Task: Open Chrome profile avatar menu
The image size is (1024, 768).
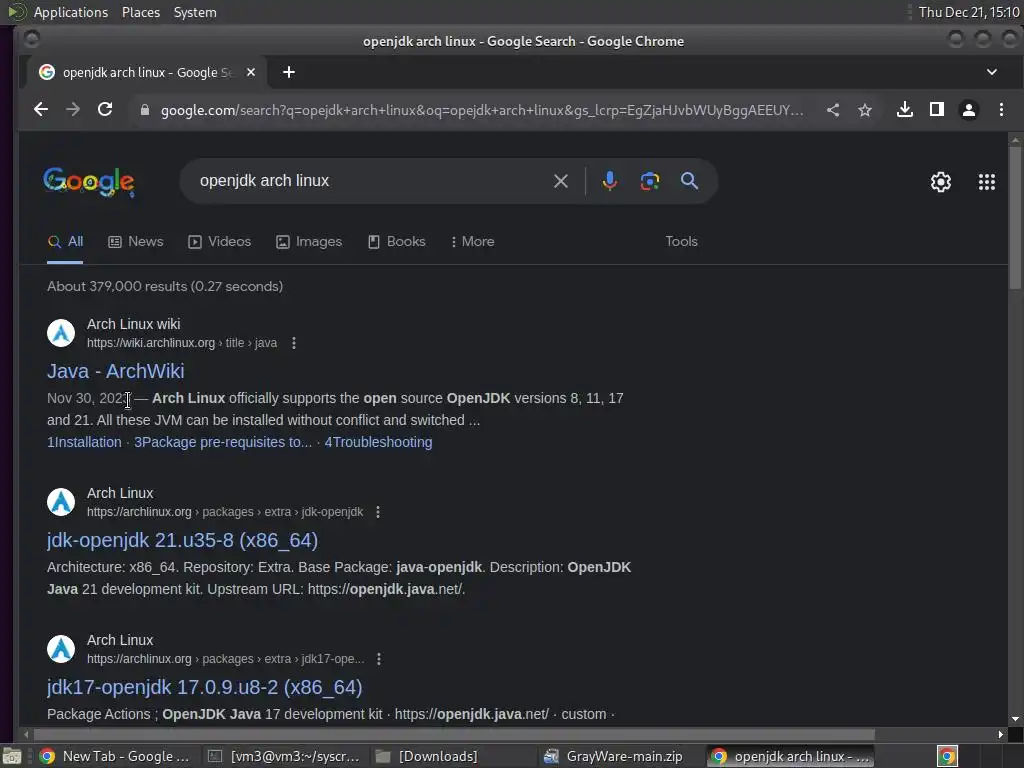Action: (x=968, y=110)
